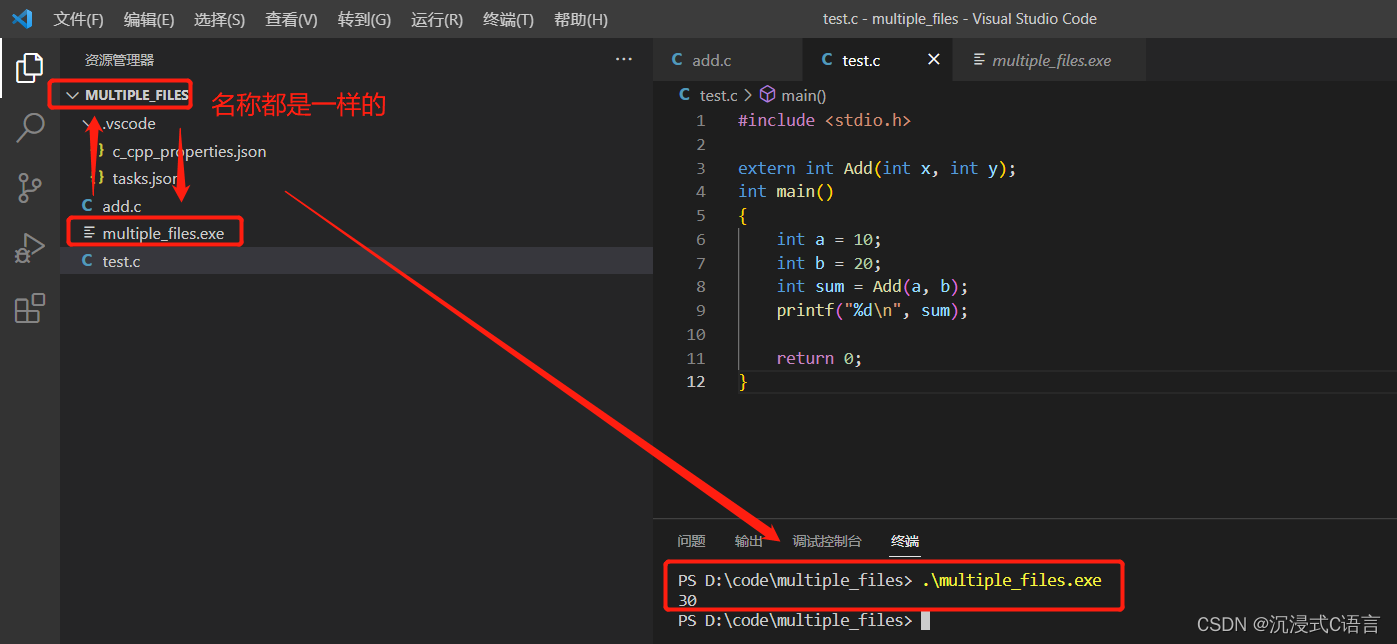Collapse the .vscode folder
Viewport: 1397px width, 644px height.
pos(87,124)
